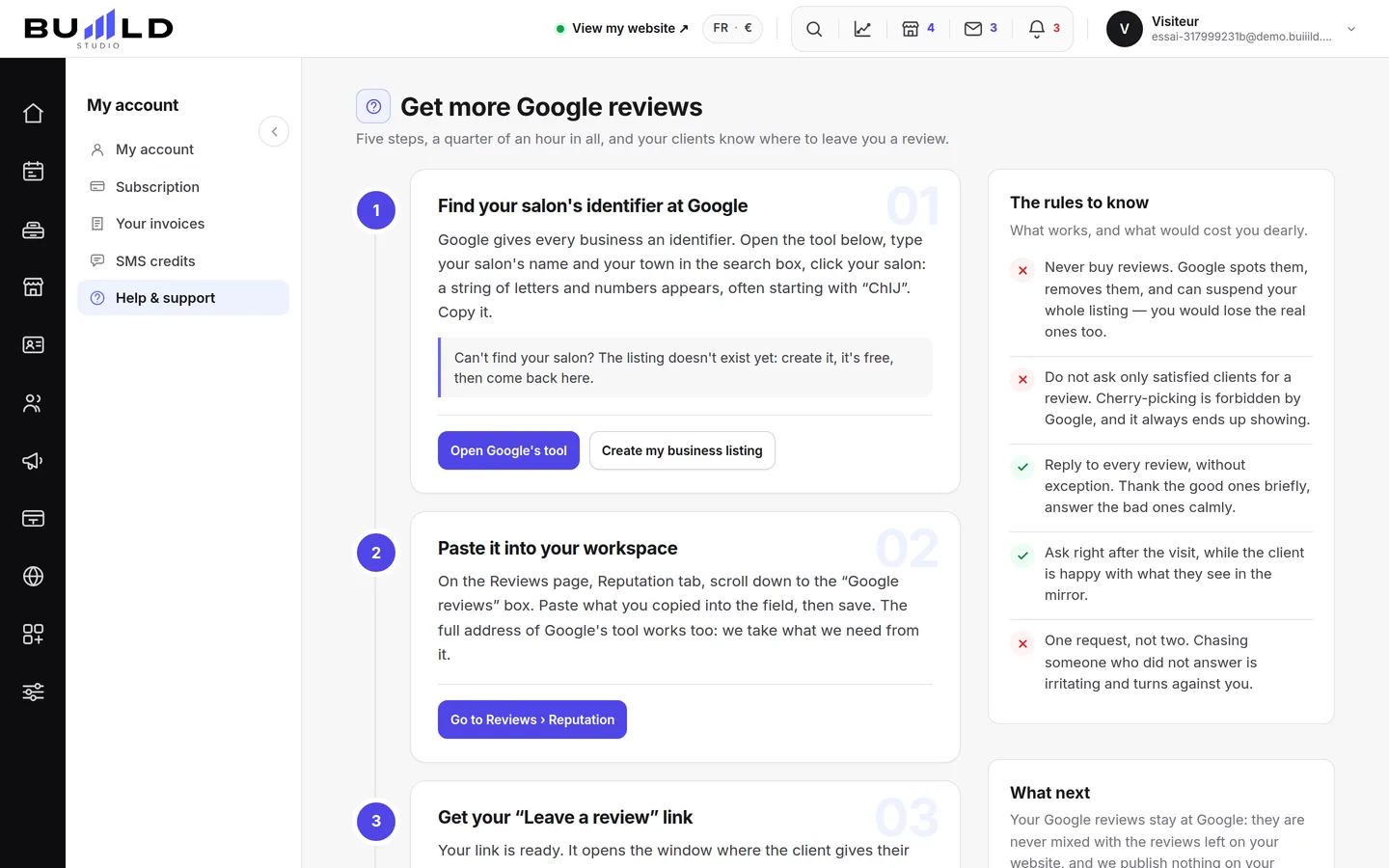Open the home icon in sidebar
The image size is (1389, 868).
pyautogui.click(x=33, y=114)
